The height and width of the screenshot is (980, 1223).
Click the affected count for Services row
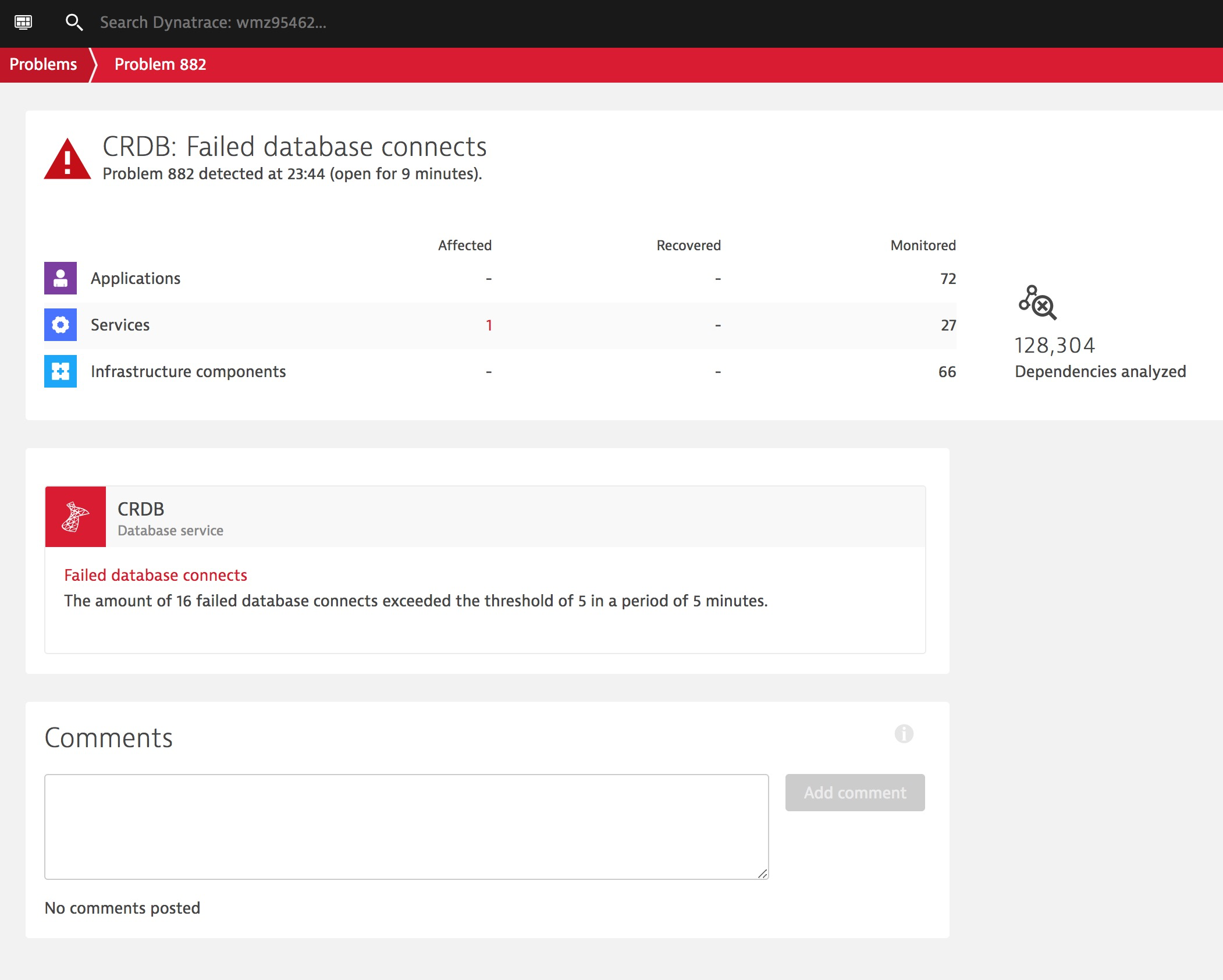[x=488, y=325]
